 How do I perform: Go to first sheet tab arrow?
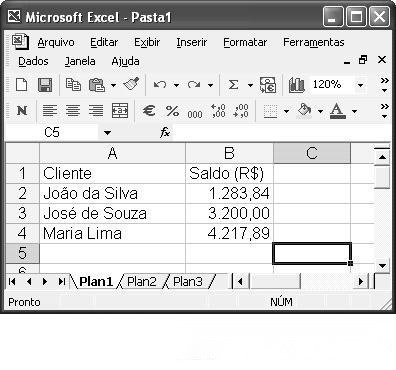click(x=12, y=282)
